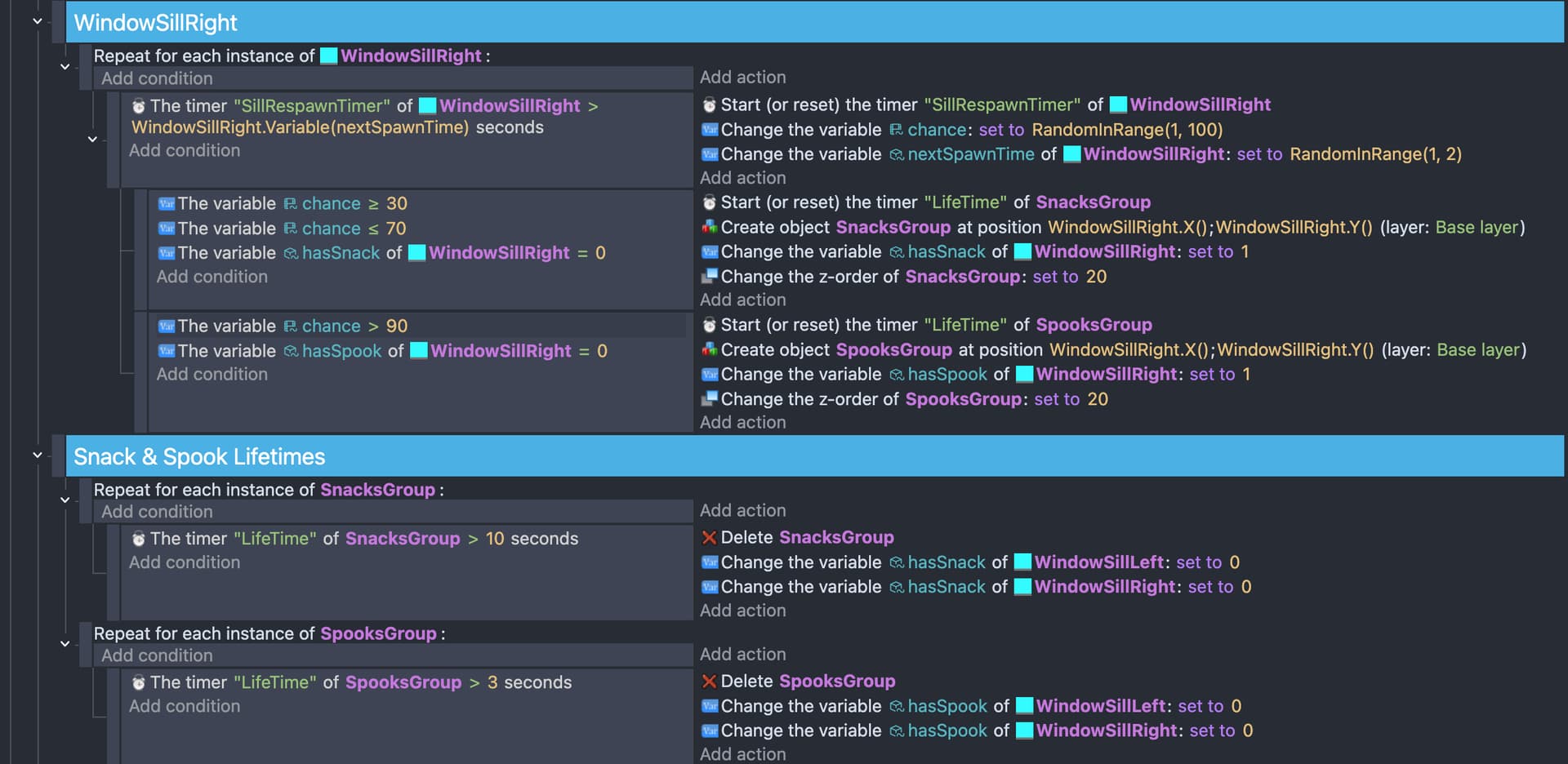Click timer icon of SnacksGroup > 10 seconds condition
1568x764 pixels.
tap(139, 539)
